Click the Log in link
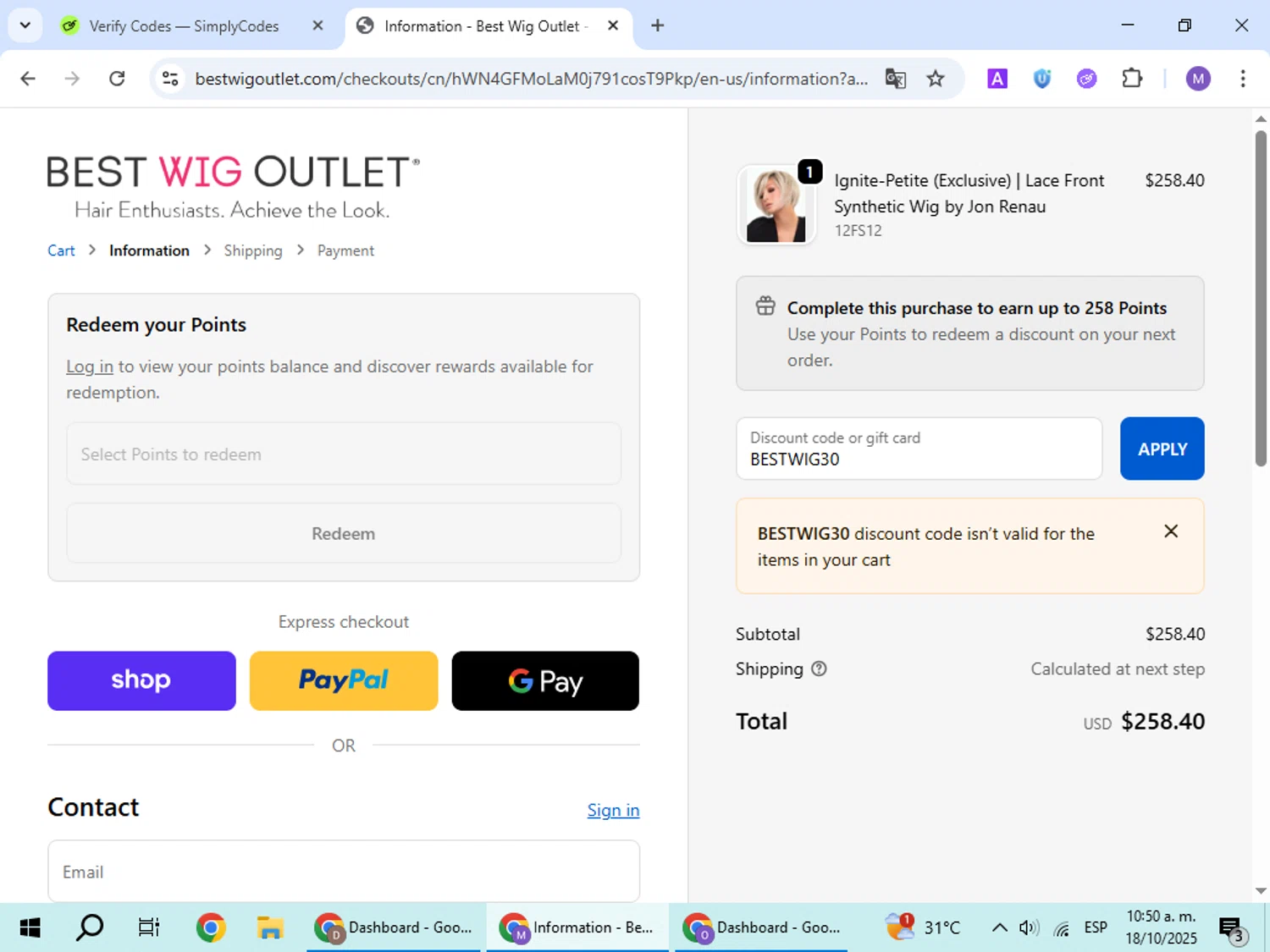1270x952 pixels. point(90,366)
